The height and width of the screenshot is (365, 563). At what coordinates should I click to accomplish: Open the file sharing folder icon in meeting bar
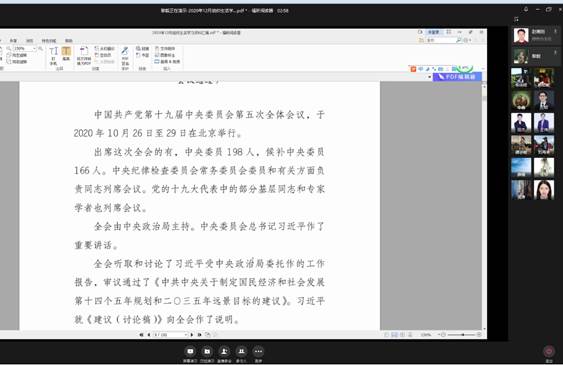pos(207,351)
